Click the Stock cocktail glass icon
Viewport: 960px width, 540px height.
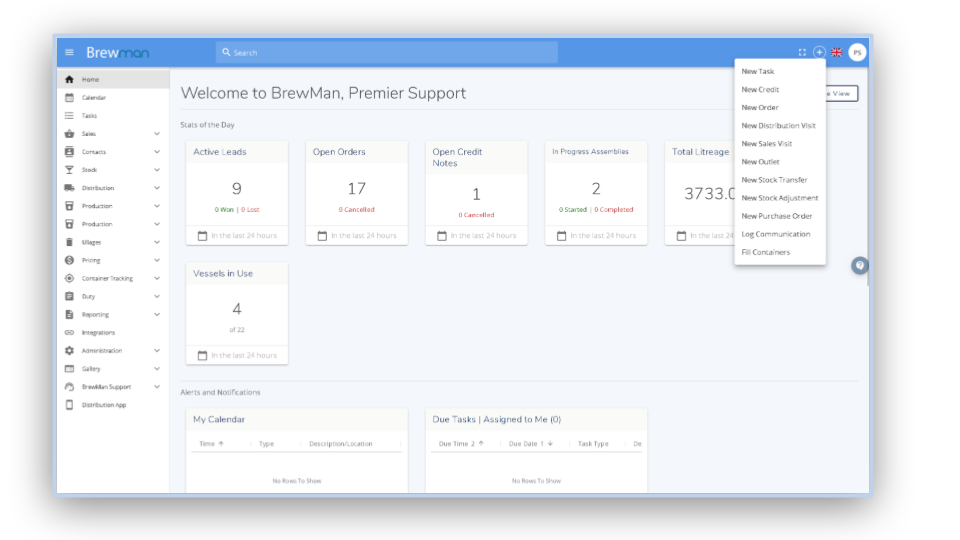click(69, 170)
